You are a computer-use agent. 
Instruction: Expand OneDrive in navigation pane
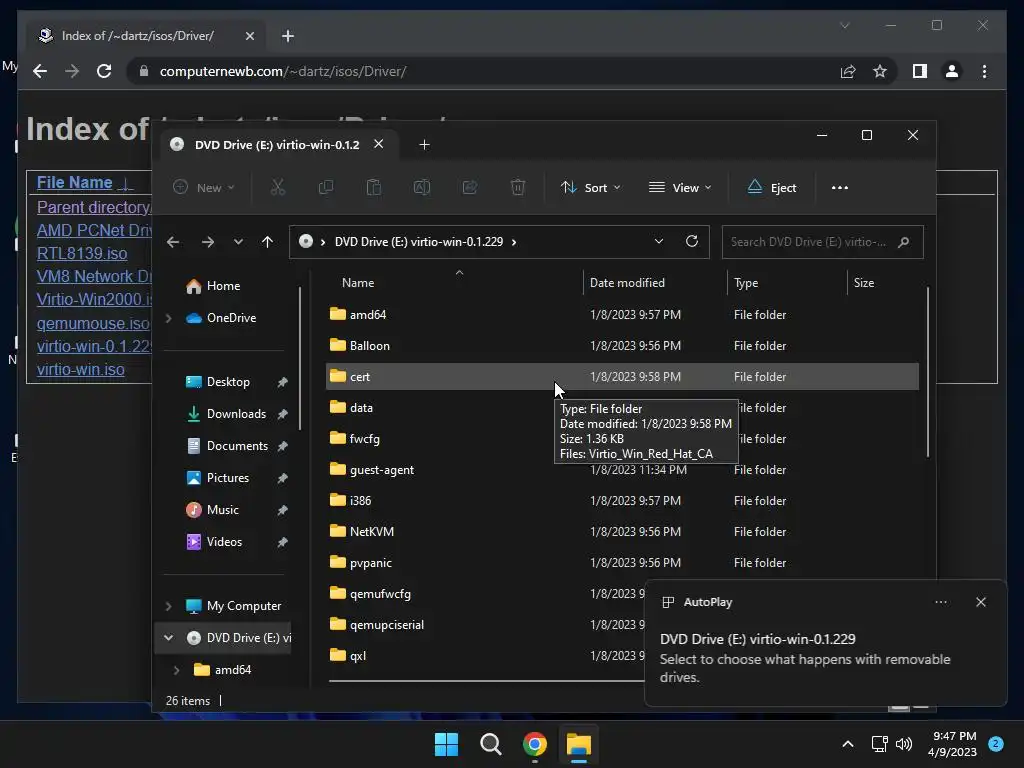coord(168,318)
